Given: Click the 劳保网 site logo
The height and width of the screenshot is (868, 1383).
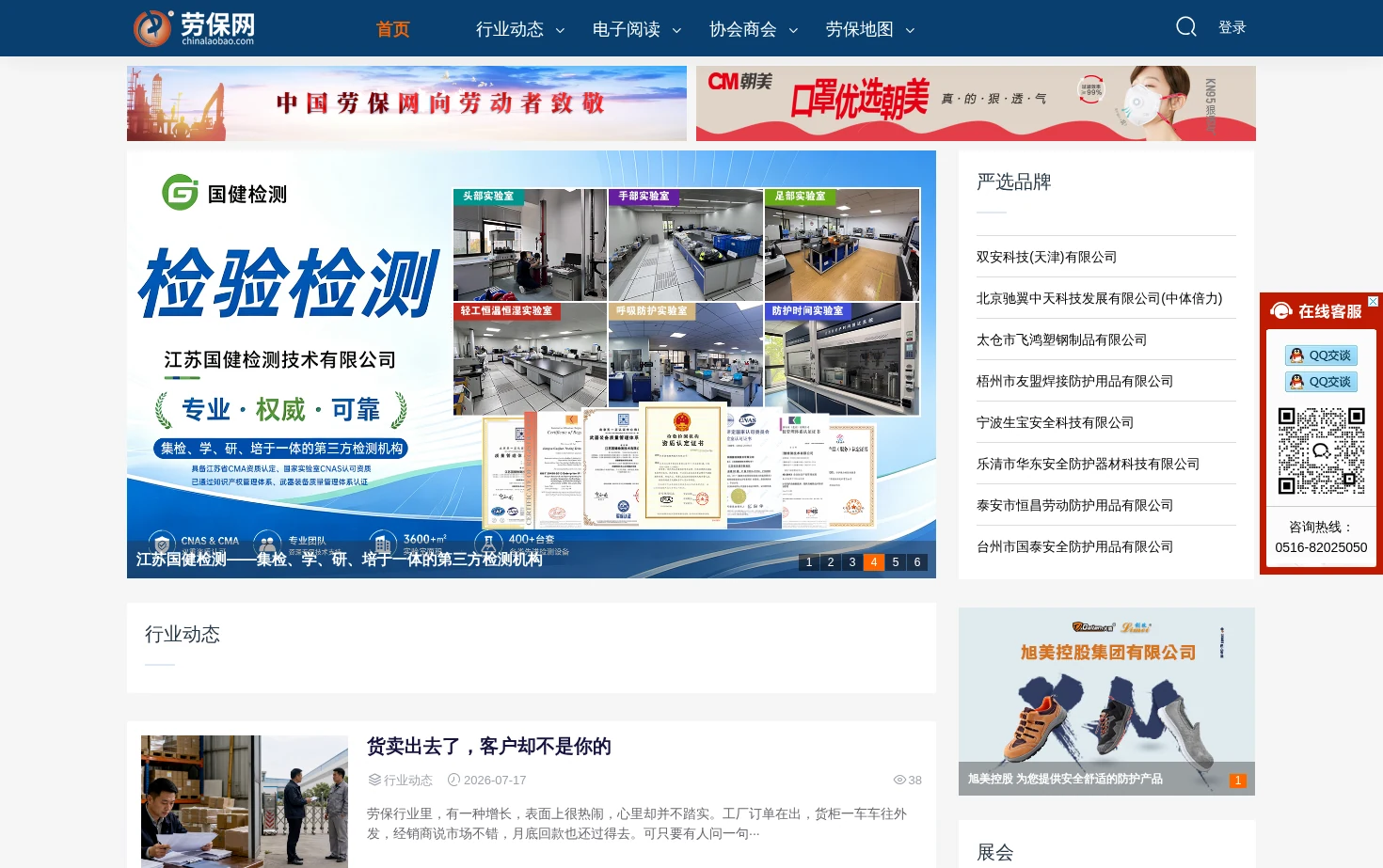Looking at the screenshot, I should 194,28.
